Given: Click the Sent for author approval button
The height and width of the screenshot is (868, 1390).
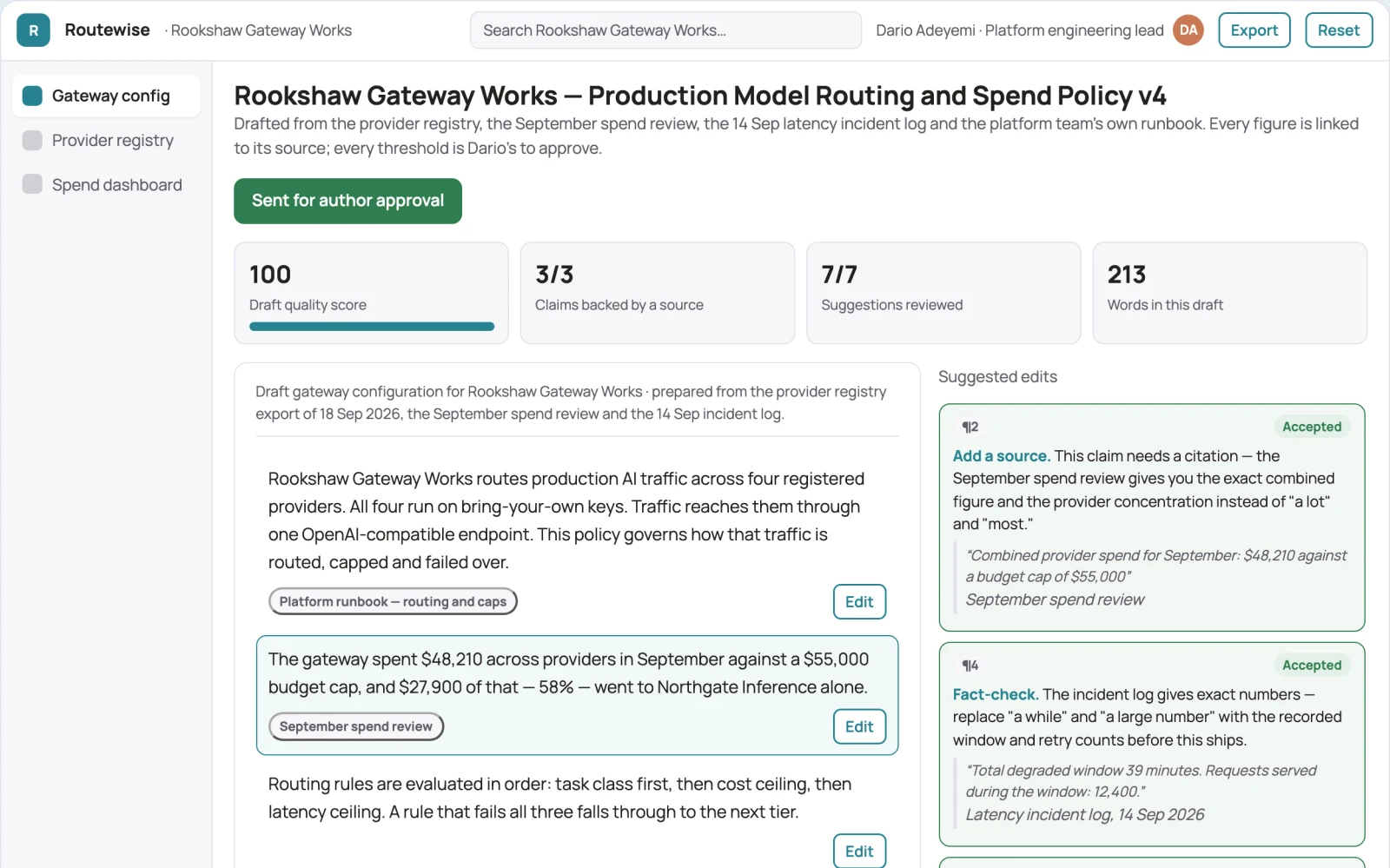Looking at the screenshot, I should pos(347,201).
